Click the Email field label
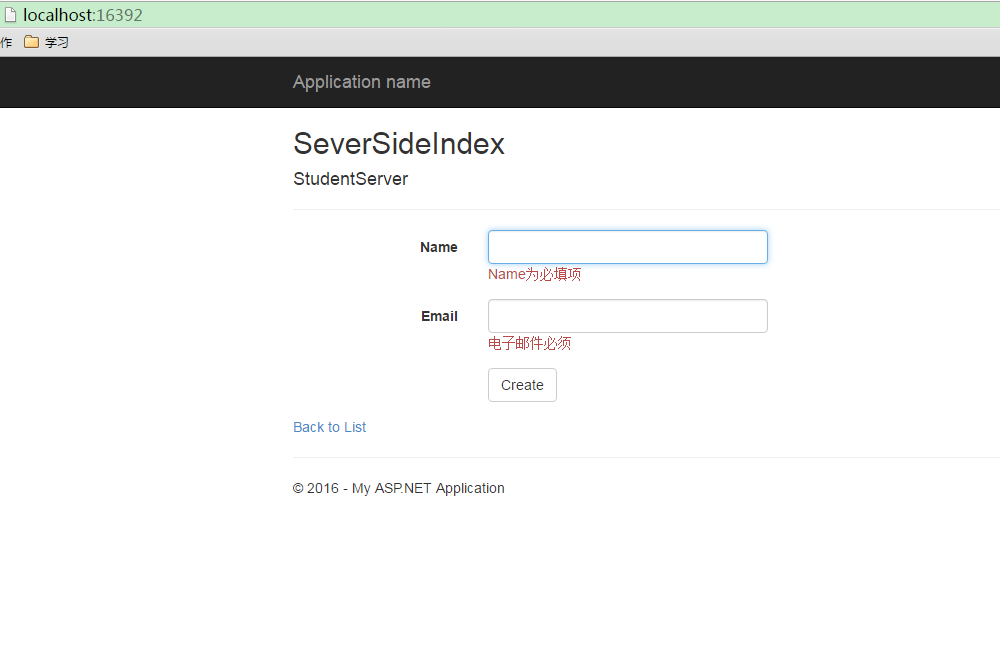Image resolution: width=1000 pixels, height=672 pixels. coord(439,316)
